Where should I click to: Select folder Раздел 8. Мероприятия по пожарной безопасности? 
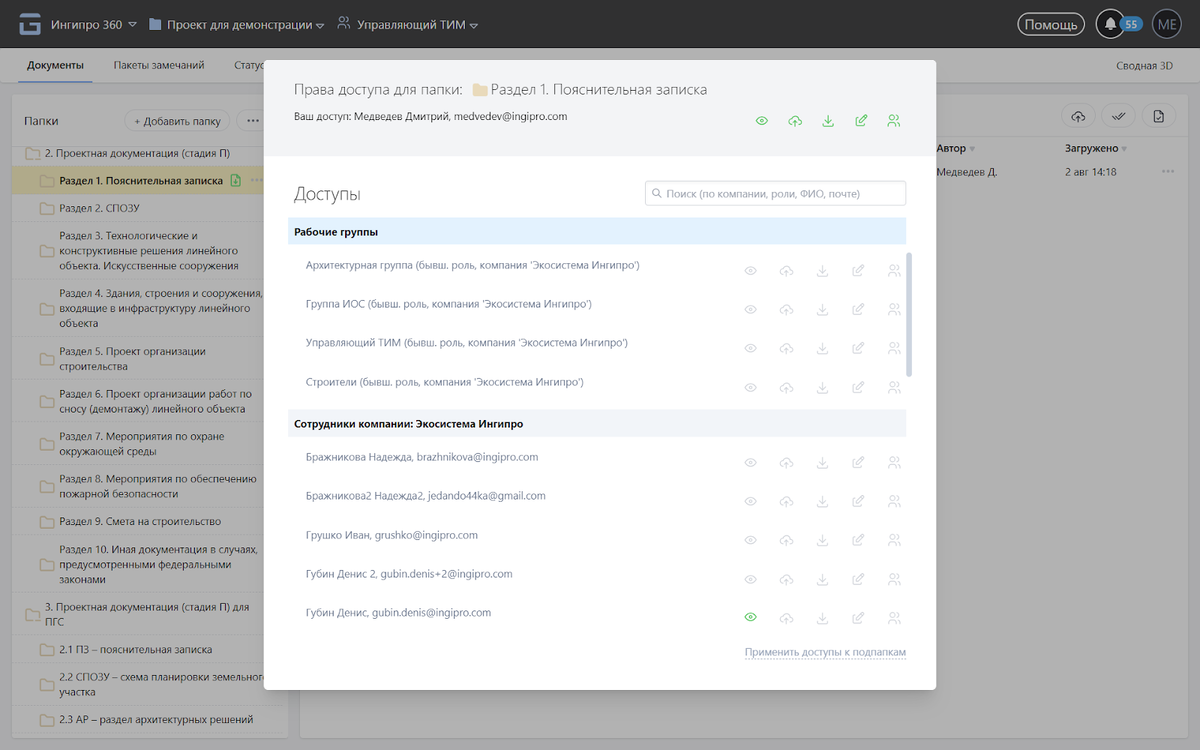158,486
